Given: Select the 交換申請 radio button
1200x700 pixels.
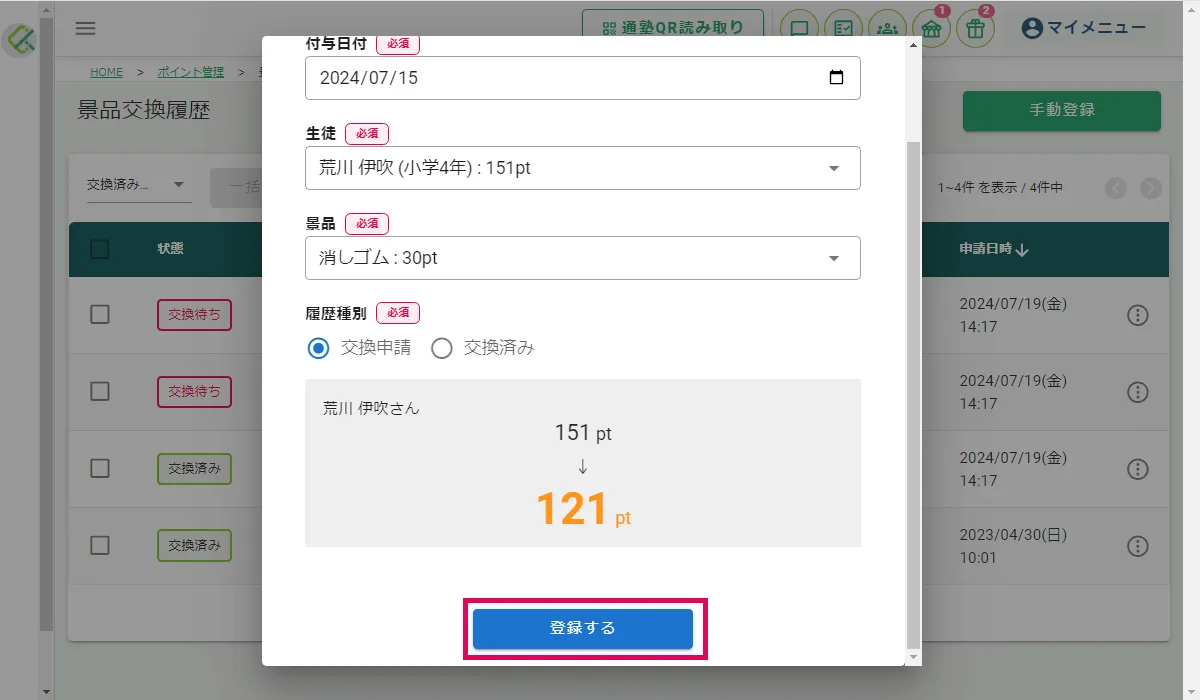Looking at the screenshot, I should [x=318, y=348].
